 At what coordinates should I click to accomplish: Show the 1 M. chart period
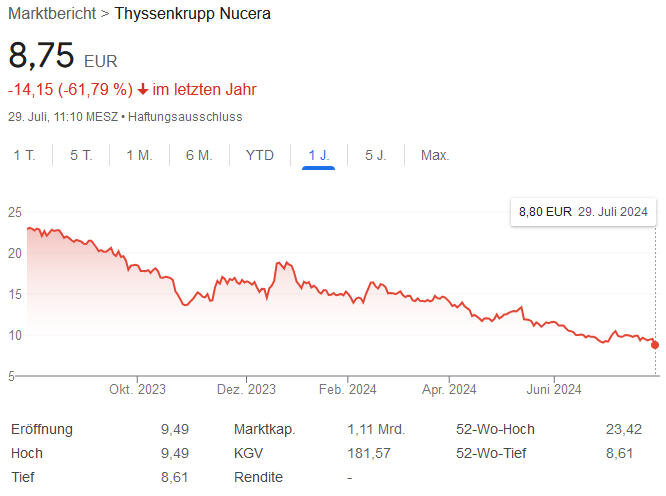[x=139, y=155]
